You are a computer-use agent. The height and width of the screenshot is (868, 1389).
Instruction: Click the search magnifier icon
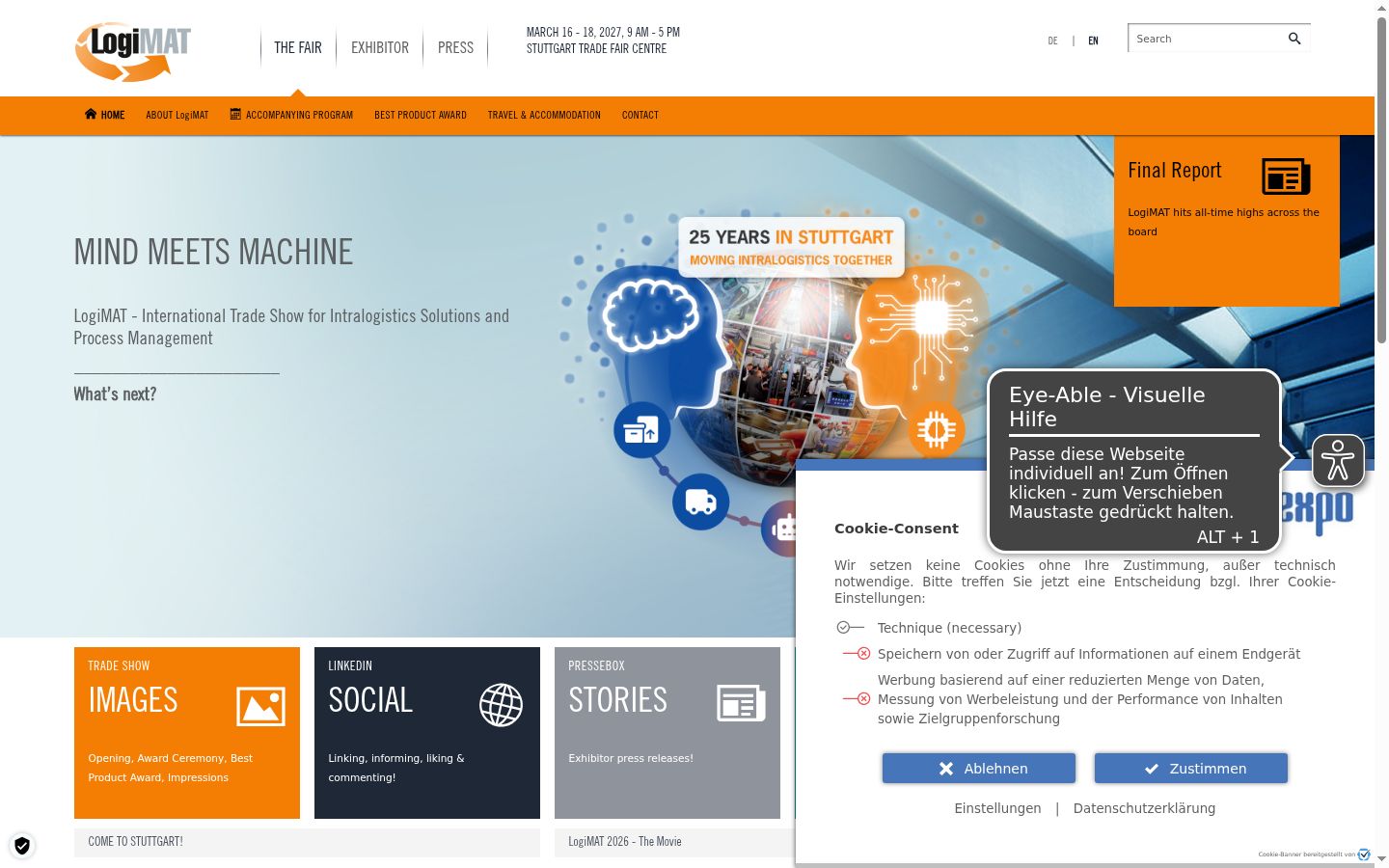pyautogui.click(x=1294, y=39)
